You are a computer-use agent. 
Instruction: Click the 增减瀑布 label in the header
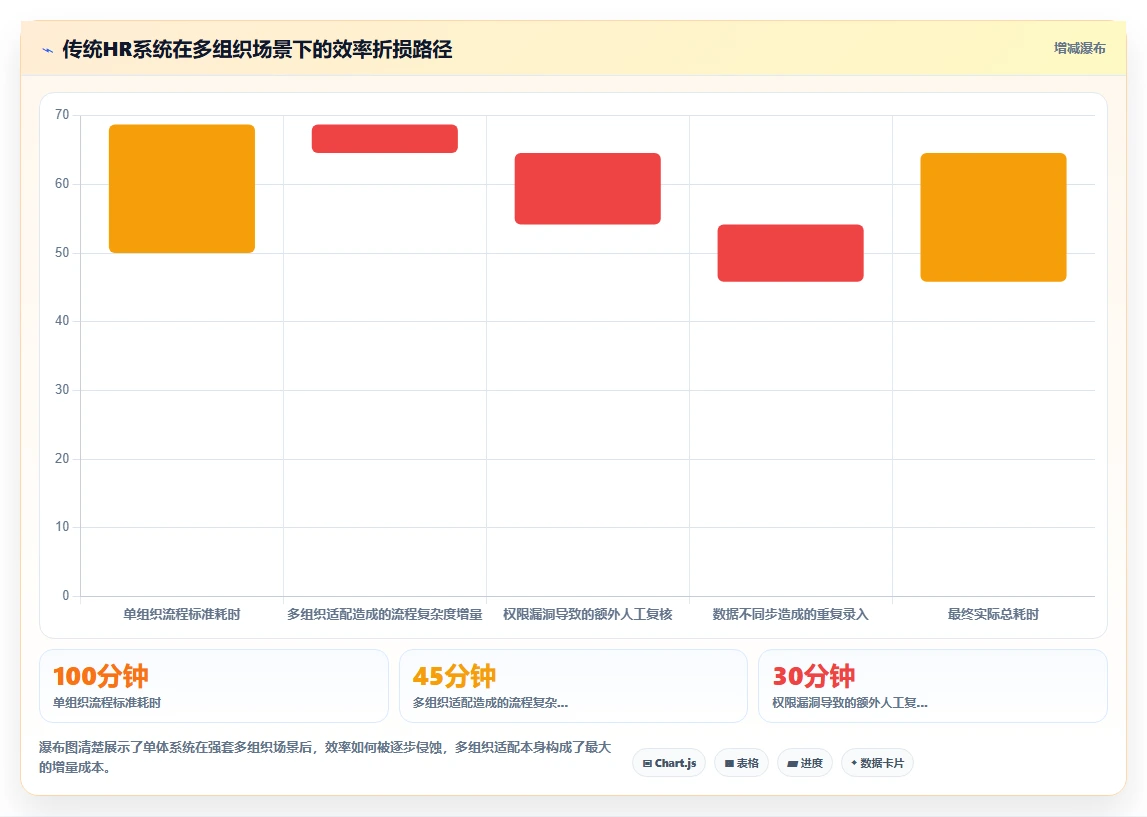point(1079,48)
